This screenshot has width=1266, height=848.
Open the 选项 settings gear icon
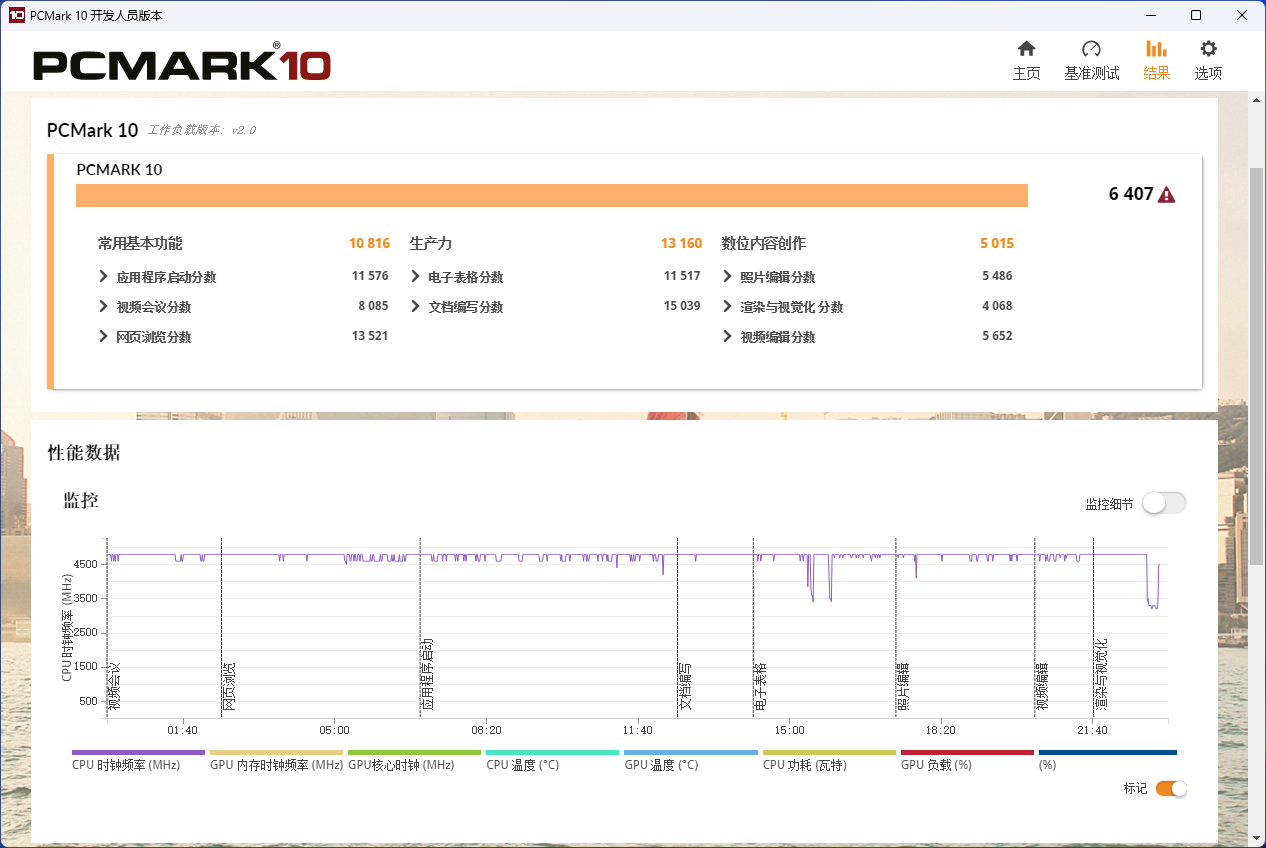(1208, 49)
